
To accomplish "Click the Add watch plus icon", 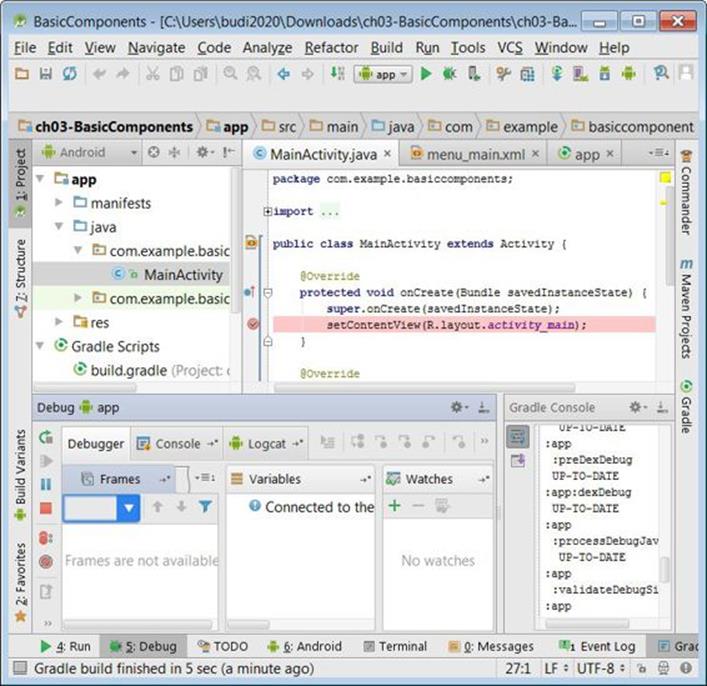I will 395,506.
